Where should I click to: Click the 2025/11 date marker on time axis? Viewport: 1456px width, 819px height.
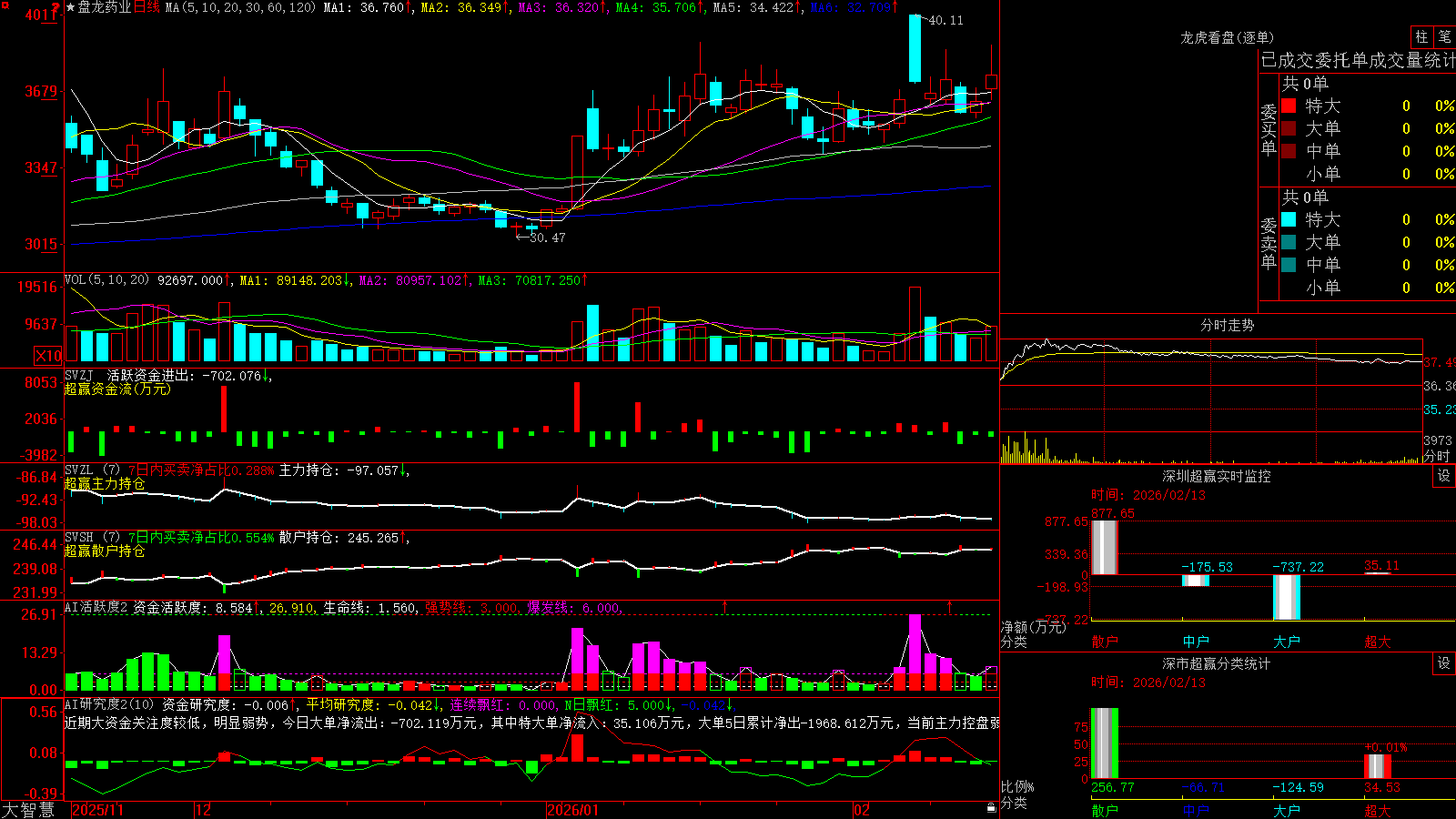pyautogui.click(x=97, y=810)
